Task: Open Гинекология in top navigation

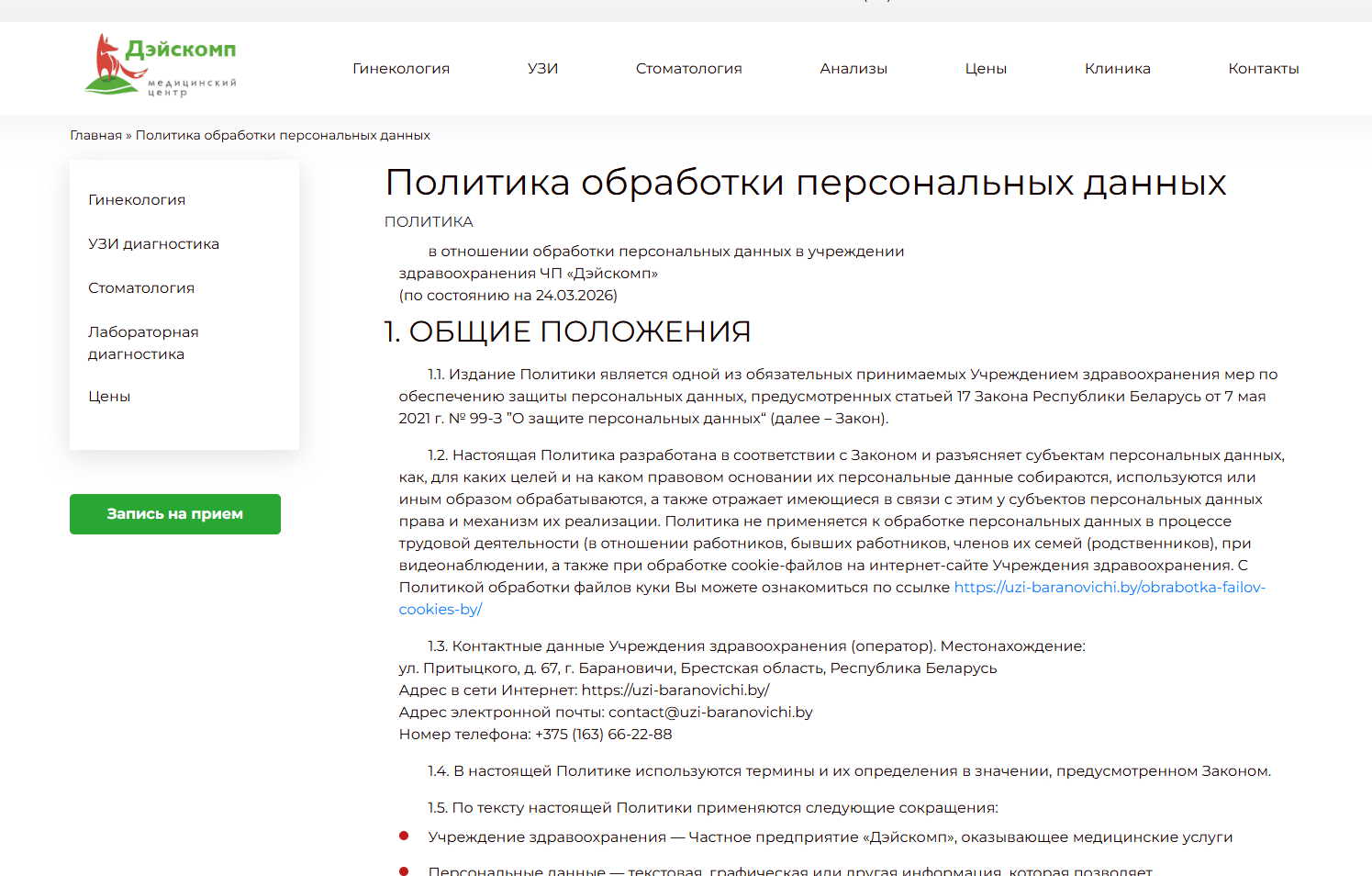Action: [401, 69]
